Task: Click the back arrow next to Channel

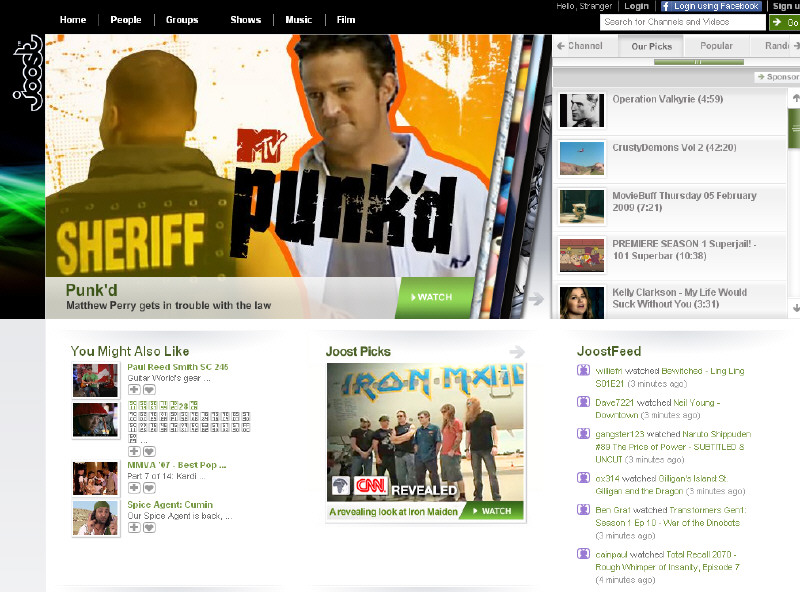Action: click(561, 46)
